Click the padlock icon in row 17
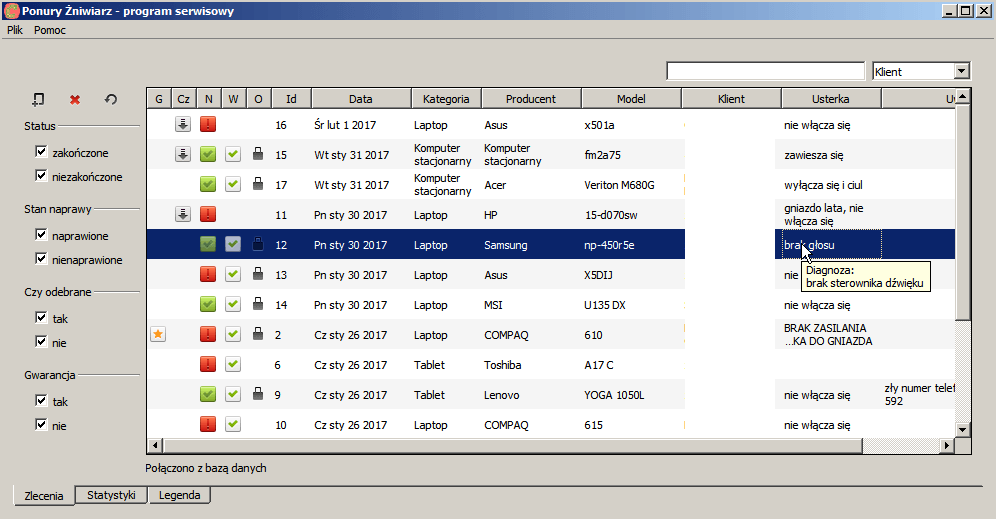Viewport: 996px width, 519px height. click(258, 184)
